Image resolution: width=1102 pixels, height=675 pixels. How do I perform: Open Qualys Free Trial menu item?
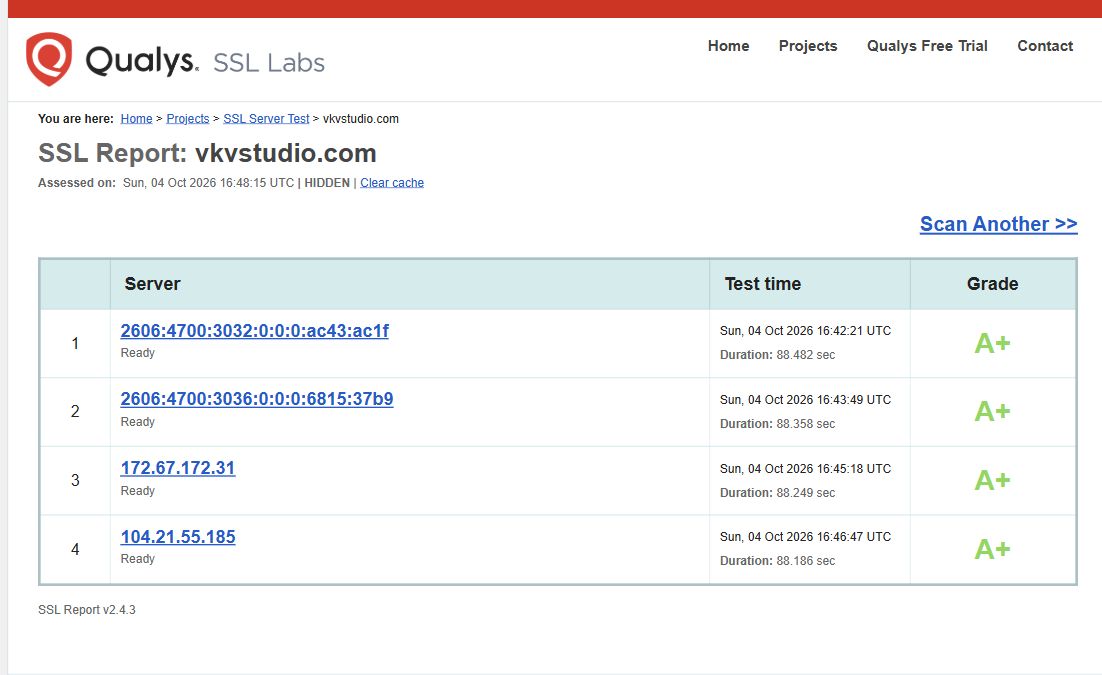[927, 46]
